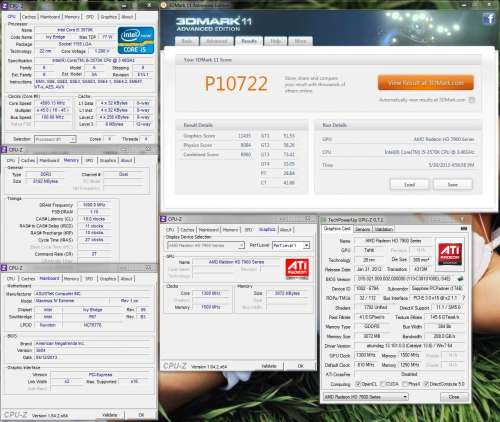Open the Perf Level dropdown in CPU-Z Graphics
This screenshot has height=422, width=500.
pos(291,245)
